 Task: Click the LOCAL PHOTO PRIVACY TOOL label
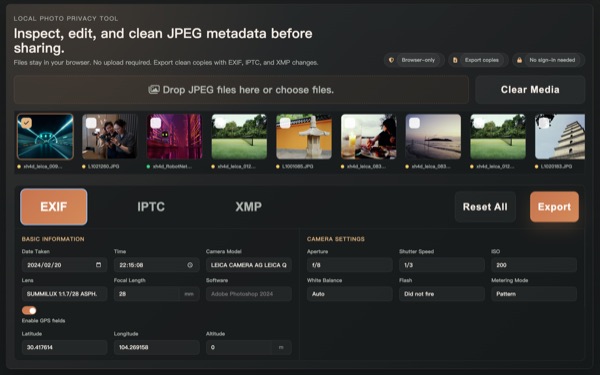(x=66, y=18)
